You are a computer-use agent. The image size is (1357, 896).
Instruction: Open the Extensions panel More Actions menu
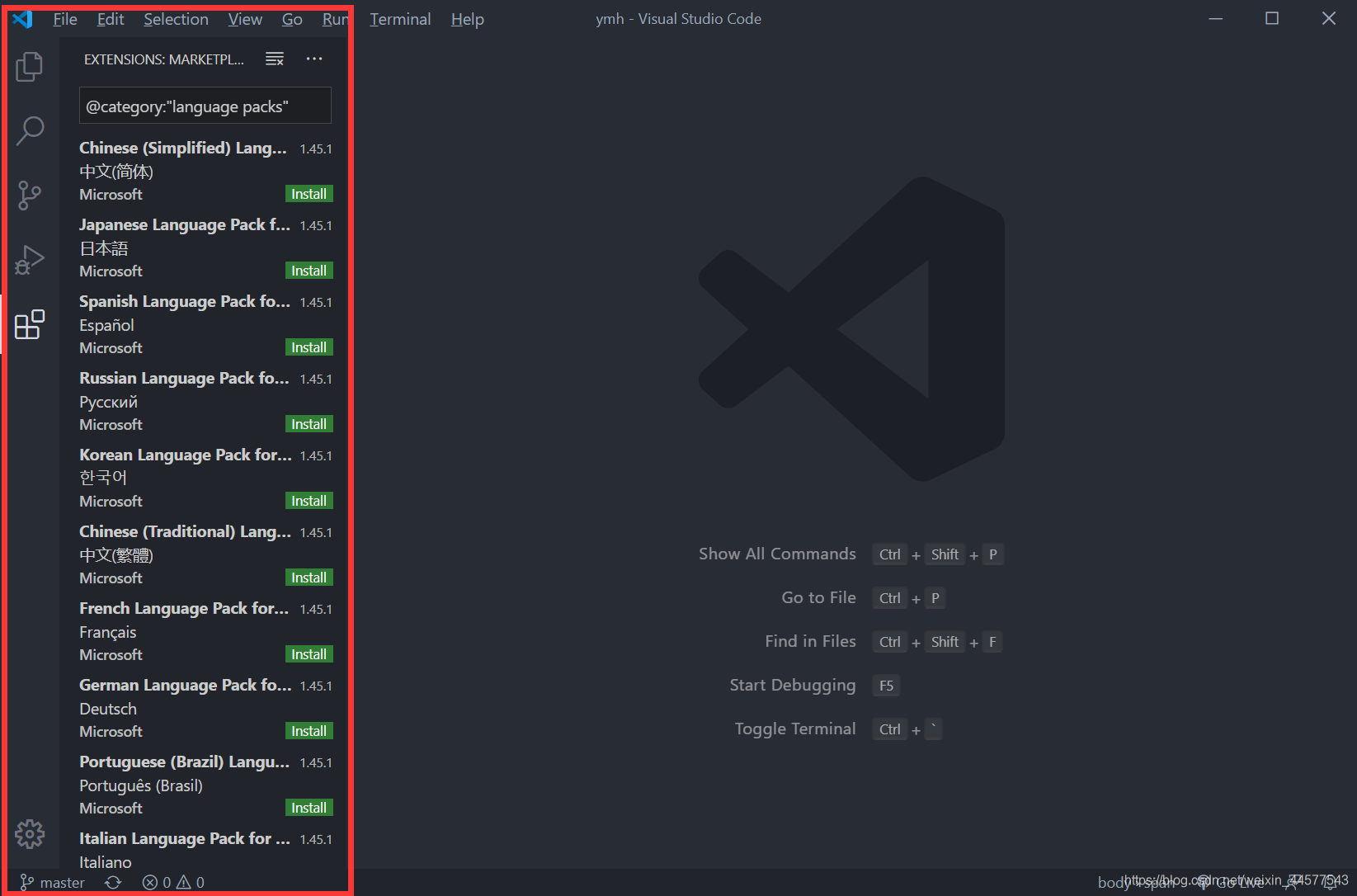click(314, 59)
